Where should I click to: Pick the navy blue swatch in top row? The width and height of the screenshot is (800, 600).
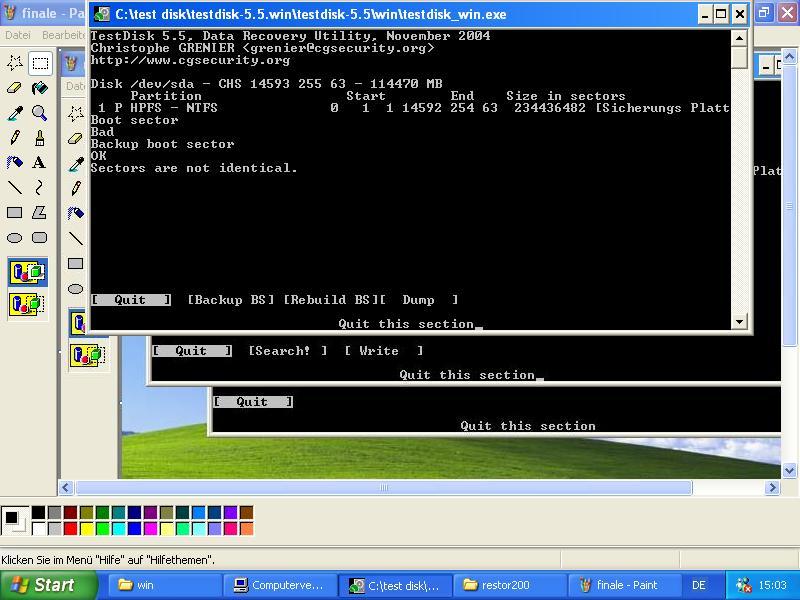coord(135,513)
